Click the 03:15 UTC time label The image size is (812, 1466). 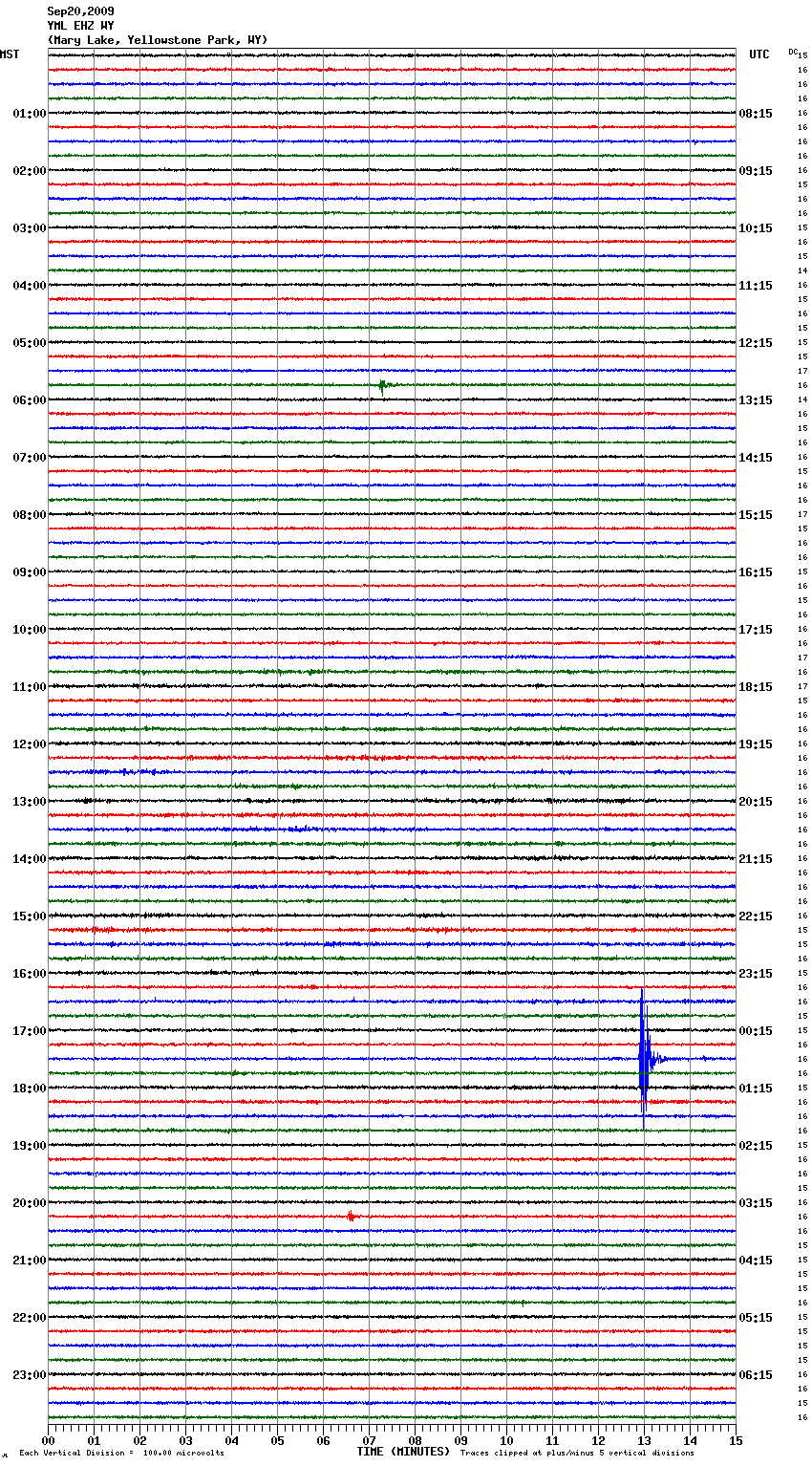click(756, 1203)
